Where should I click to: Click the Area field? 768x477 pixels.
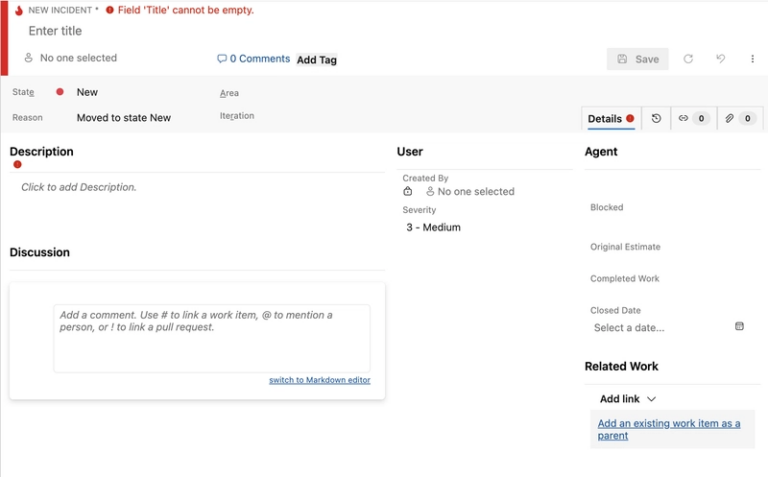click(x=229, y=93)
